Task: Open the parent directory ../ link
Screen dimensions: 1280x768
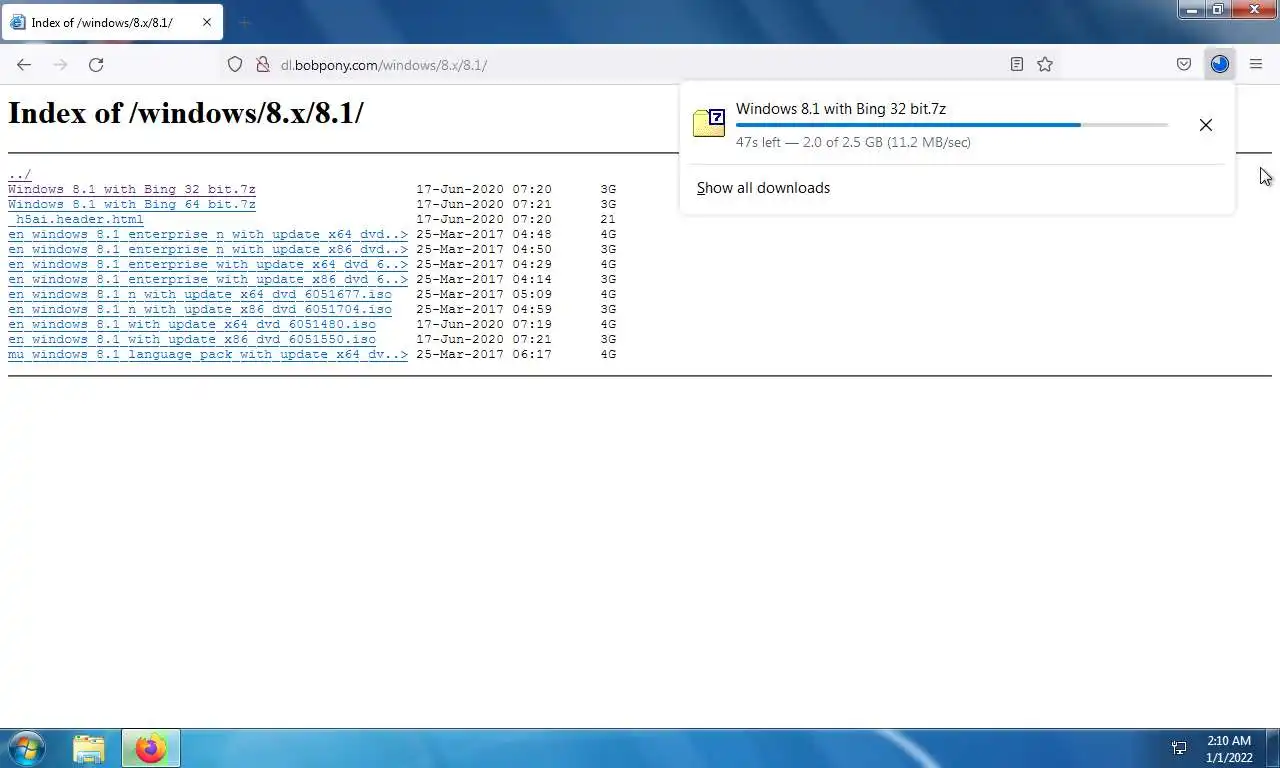Action: pyautogui.click(x=20, y=174)
